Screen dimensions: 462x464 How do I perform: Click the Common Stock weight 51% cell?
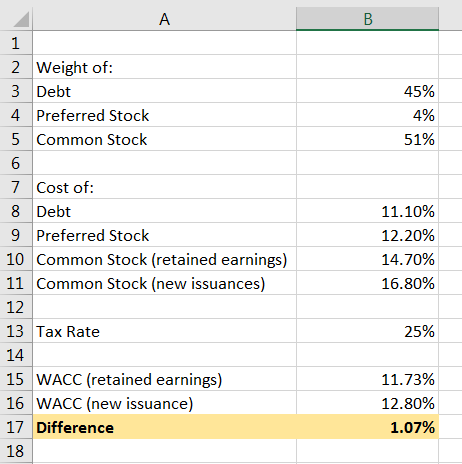[x=367, y=139]
